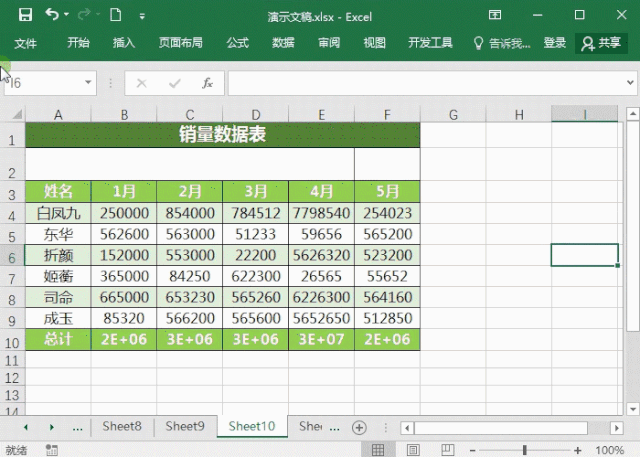The height and width of the screenshot is (457, 640).
Task: Switch to the 视图 ribbon tab
Action: click(x=375, y=42)
